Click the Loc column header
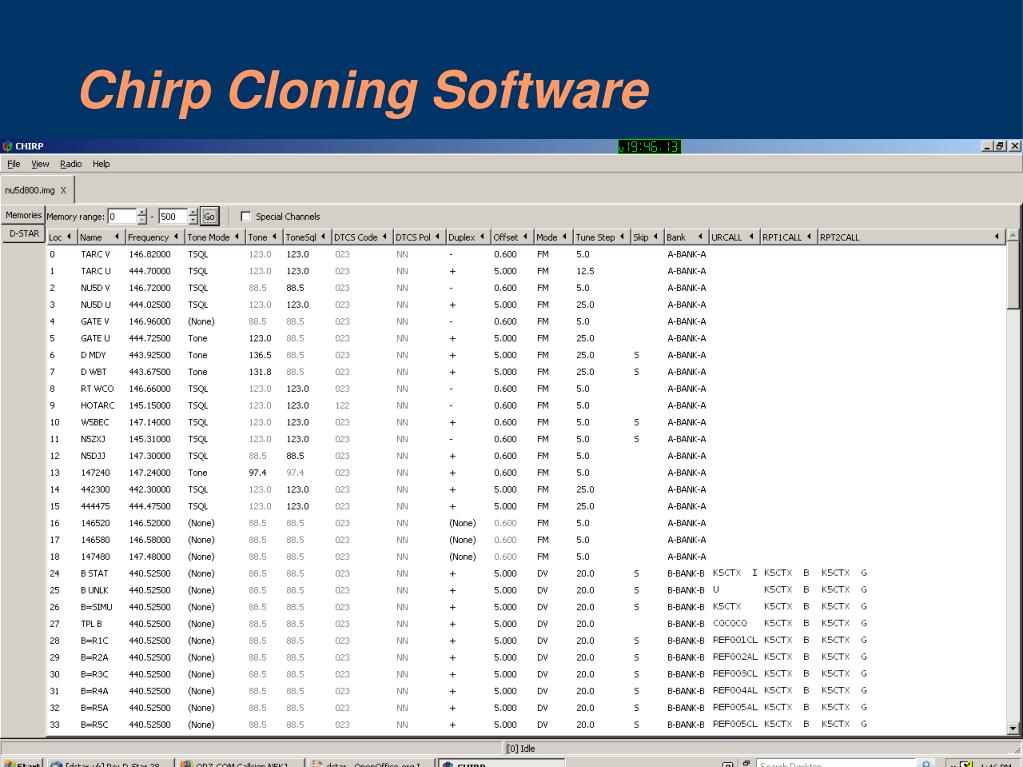Screen dimensions: 1023x767 tap(61, 237)
